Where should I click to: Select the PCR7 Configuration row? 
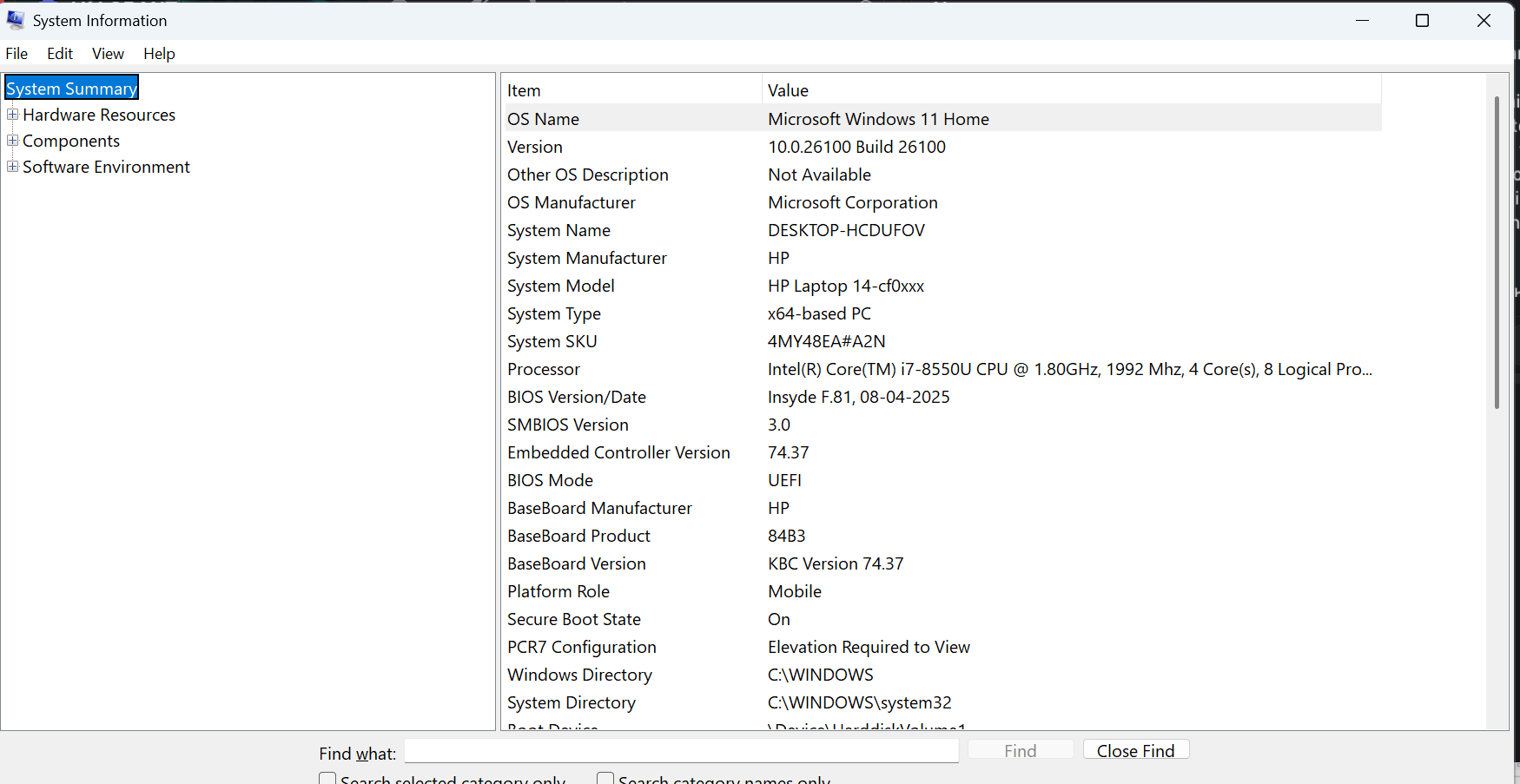click(x=942, y=647)
